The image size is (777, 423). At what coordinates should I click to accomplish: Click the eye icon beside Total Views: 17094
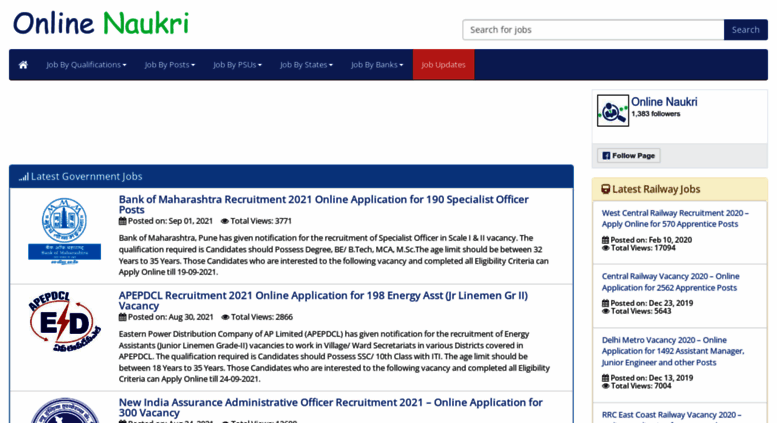point(605,248)
